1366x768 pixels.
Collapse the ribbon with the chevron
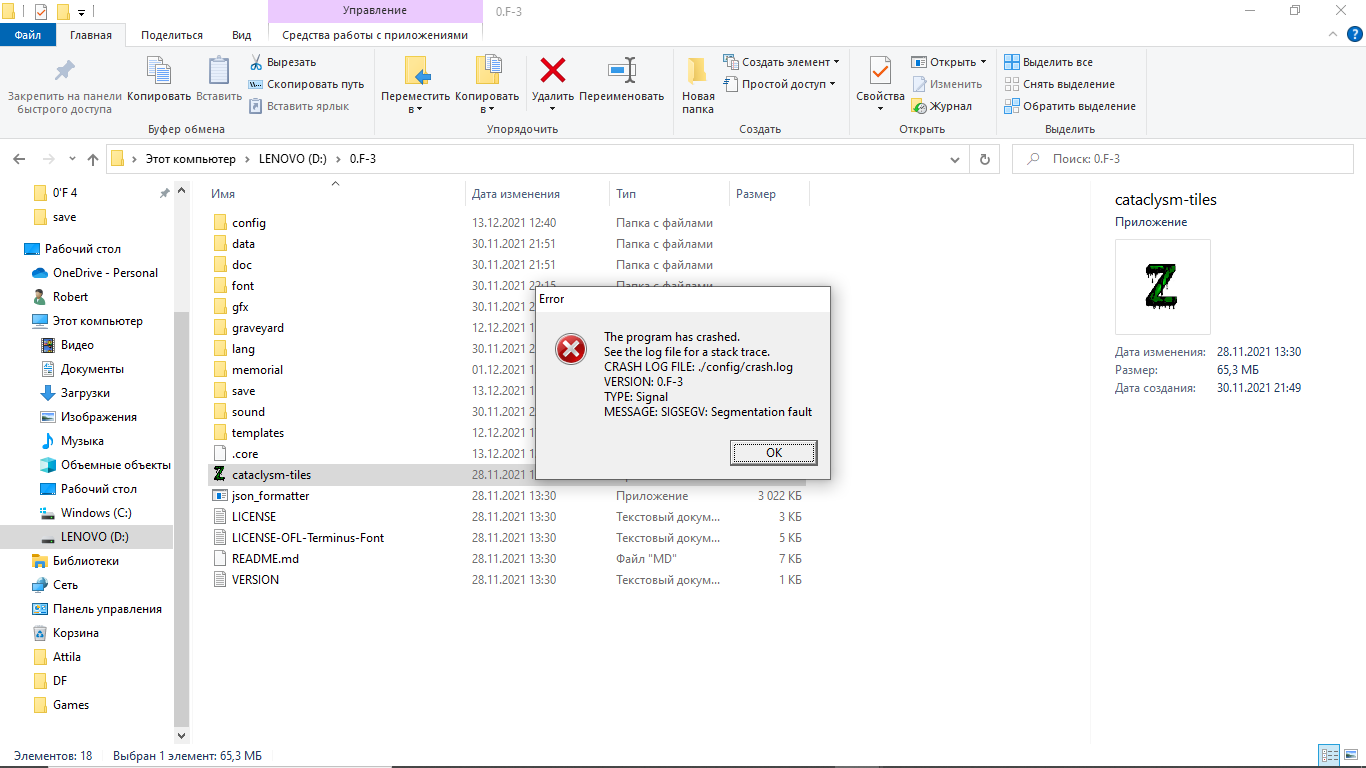point(1331,34)
